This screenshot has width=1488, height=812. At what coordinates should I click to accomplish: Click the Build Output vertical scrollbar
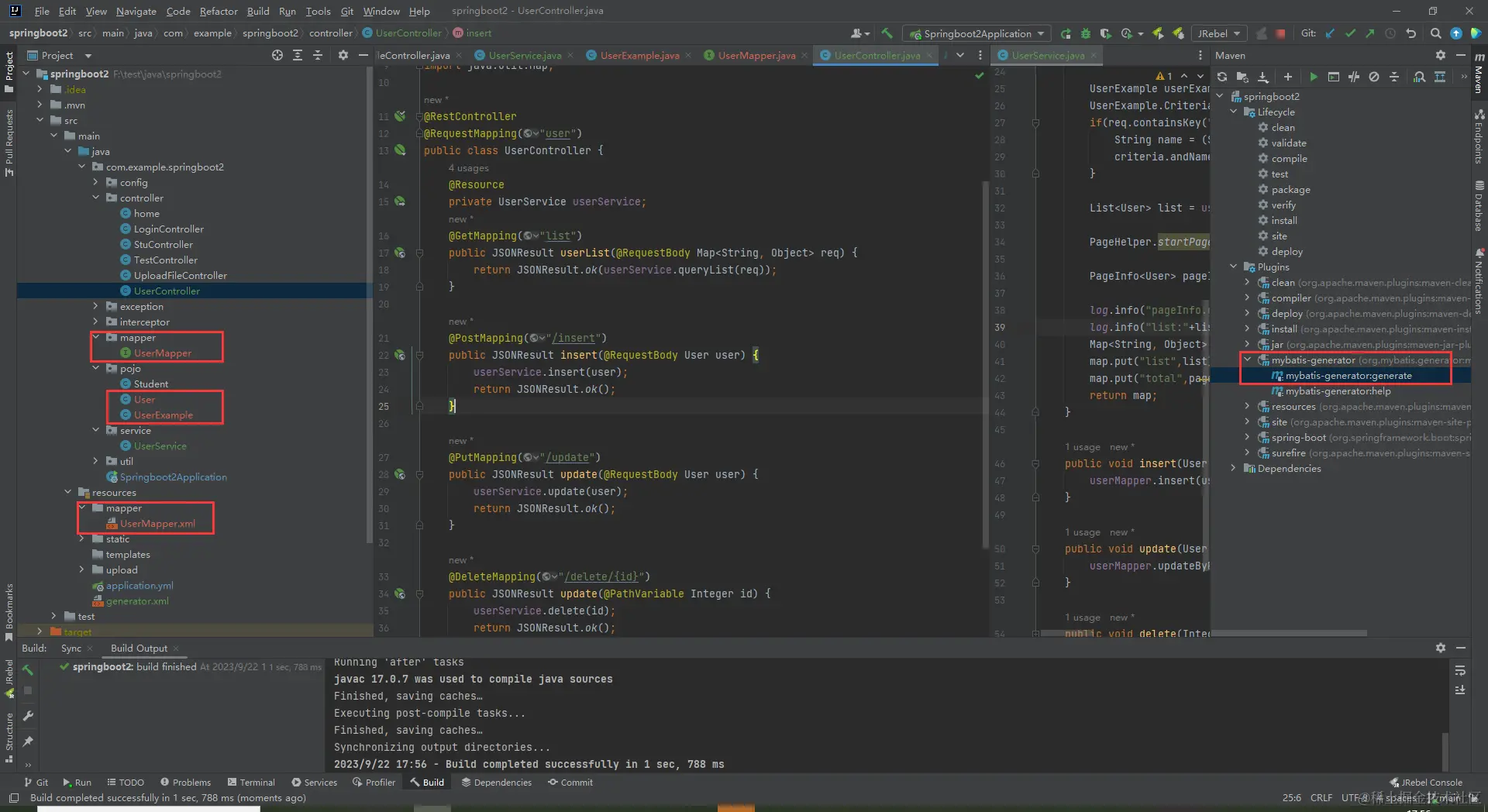[x=1445, y=750]
